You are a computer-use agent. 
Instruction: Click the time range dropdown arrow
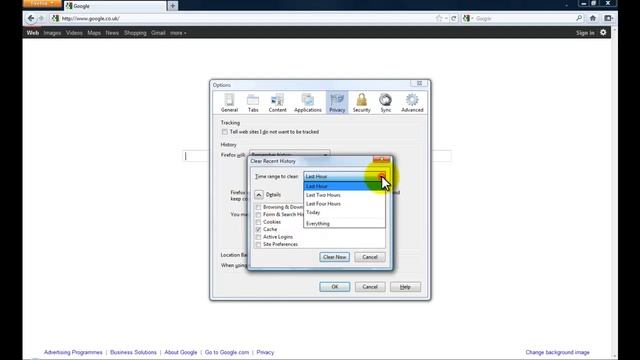click(381, 176)
